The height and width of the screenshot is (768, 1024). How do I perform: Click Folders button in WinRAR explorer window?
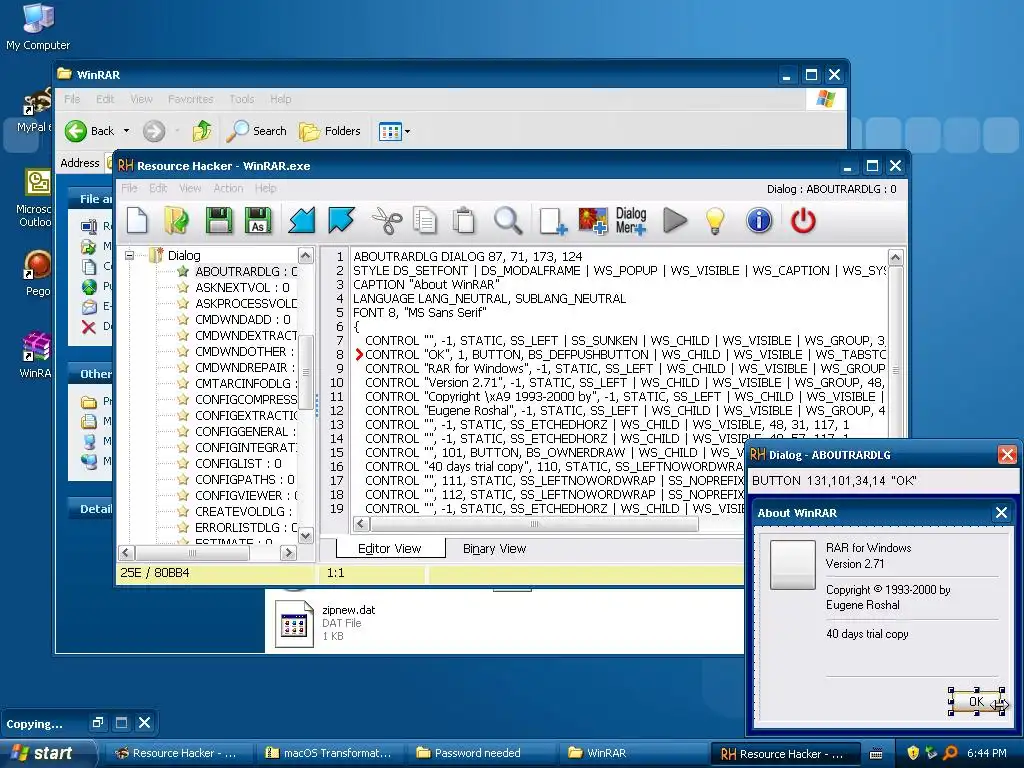330,131
